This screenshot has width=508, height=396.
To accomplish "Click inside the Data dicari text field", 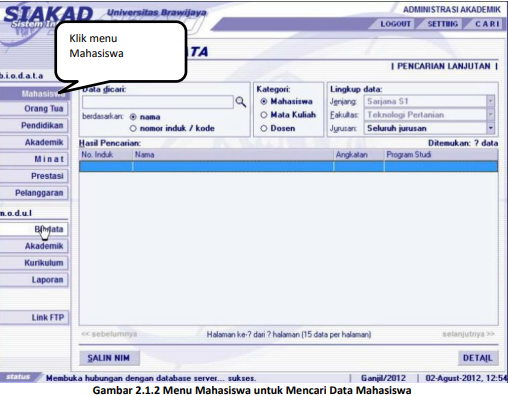I will point(158,102).
